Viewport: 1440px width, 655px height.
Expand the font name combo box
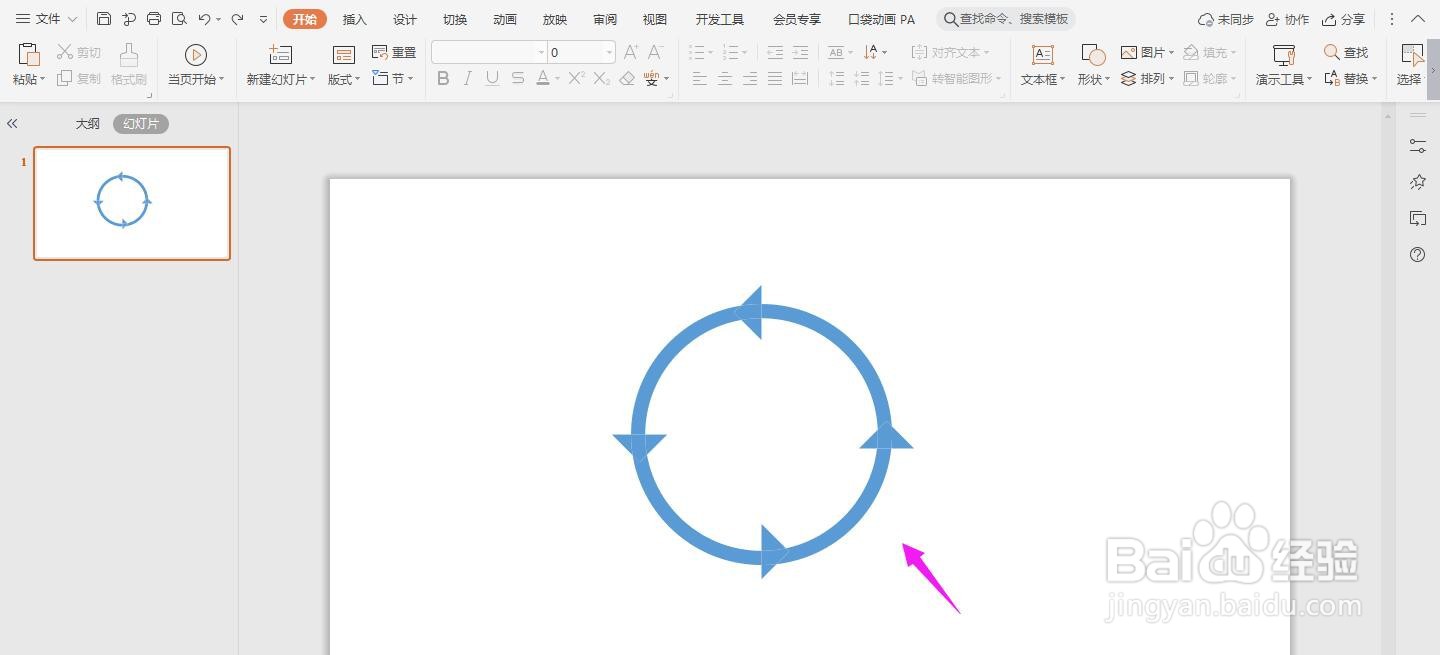click(541, 52)
